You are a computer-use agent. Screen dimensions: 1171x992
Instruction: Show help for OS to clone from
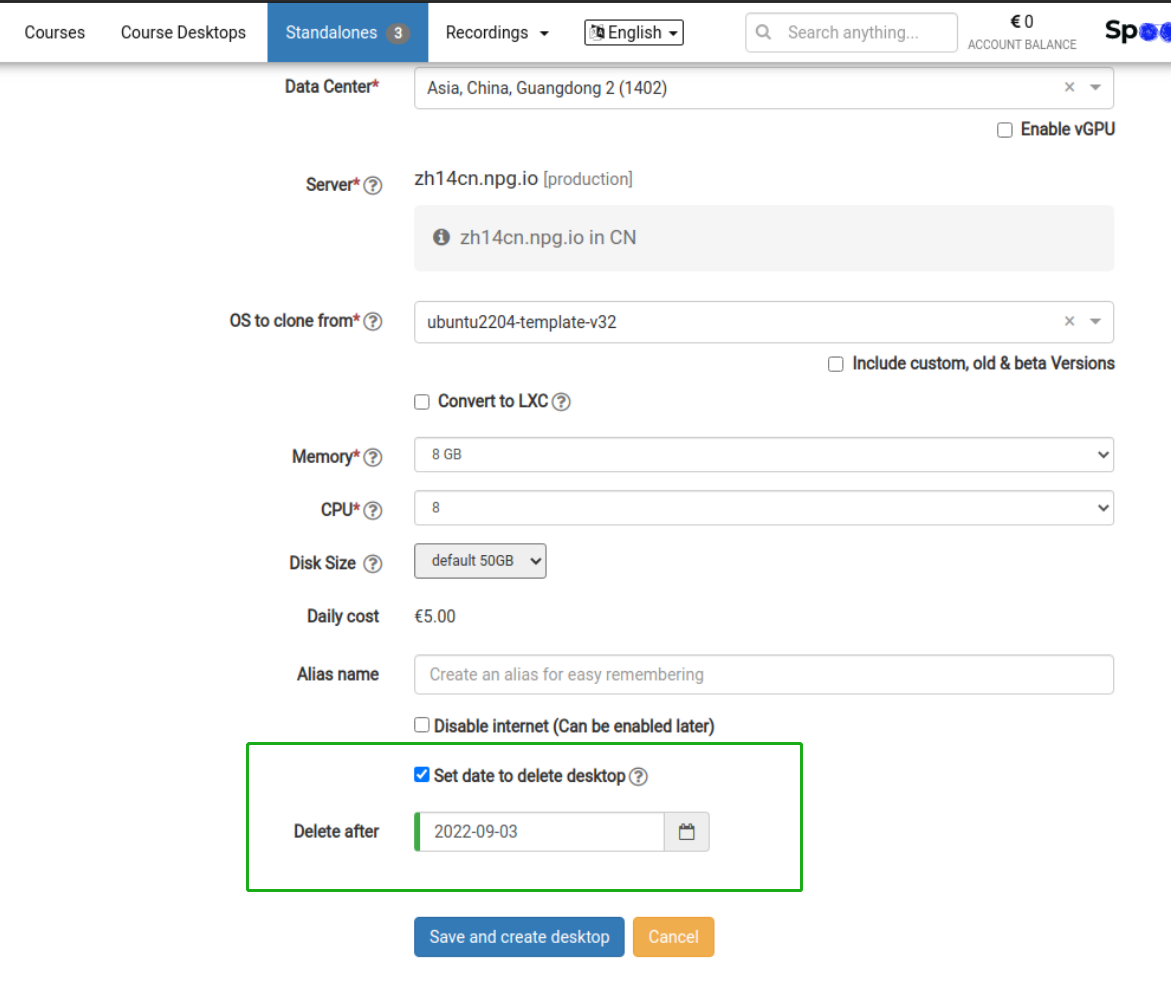tap(373, 321)
